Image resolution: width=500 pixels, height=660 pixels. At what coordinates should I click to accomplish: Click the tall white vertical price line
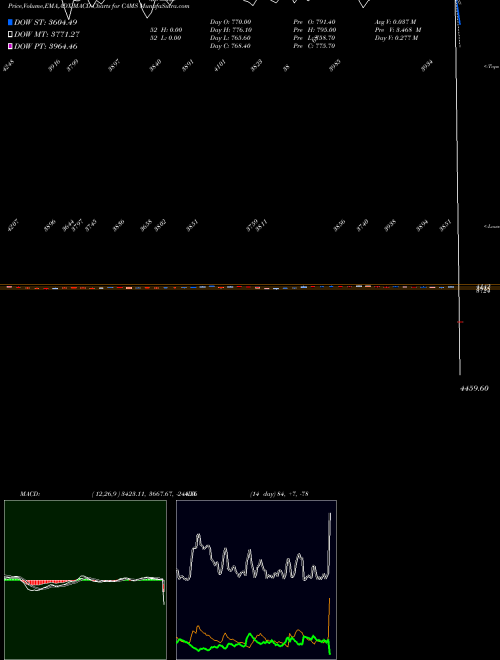[x=458, y=187]
